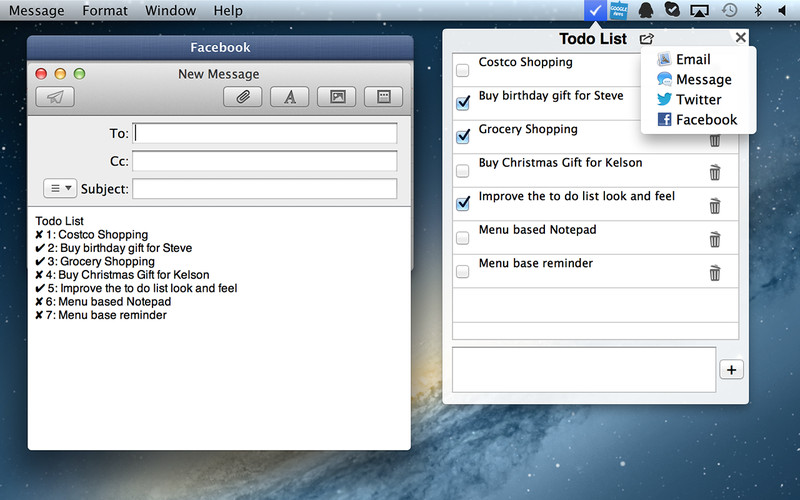800x500 pixels.
Task: Click the '1: Costco Shopping' message line
Action: point(92,235)
